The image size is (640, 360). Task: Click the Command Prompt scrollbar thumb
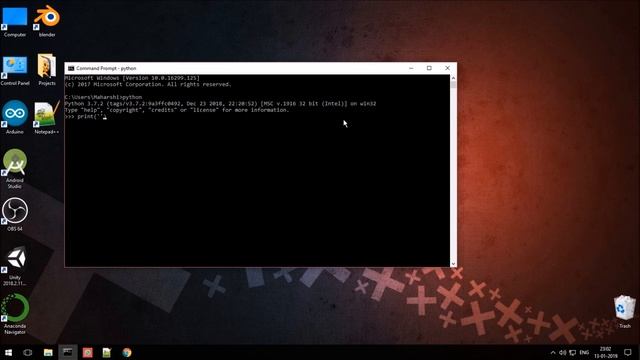coord(453,85)
